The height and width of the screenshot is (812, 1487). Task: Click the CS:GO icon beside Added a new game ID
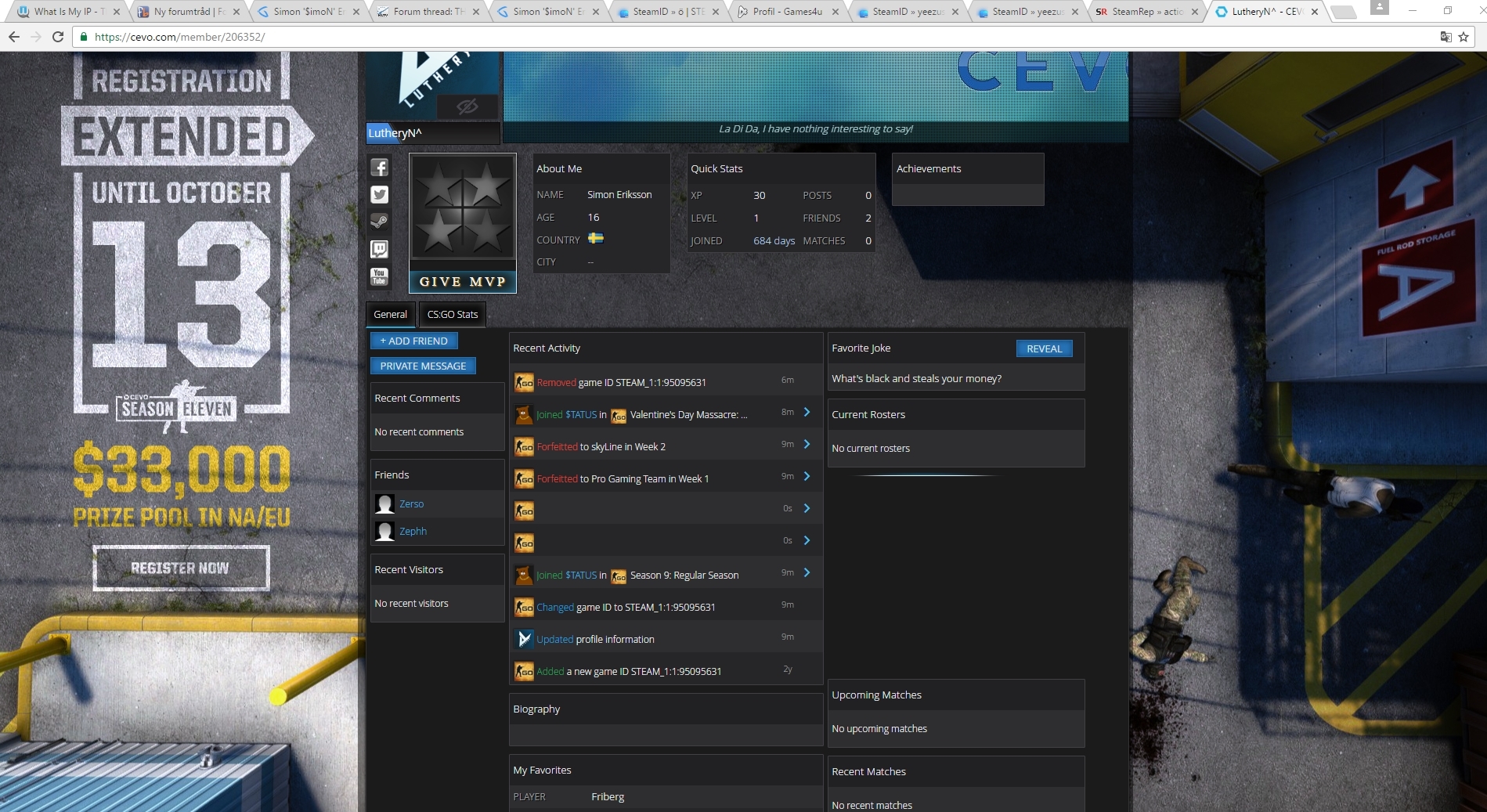(524, 672)
